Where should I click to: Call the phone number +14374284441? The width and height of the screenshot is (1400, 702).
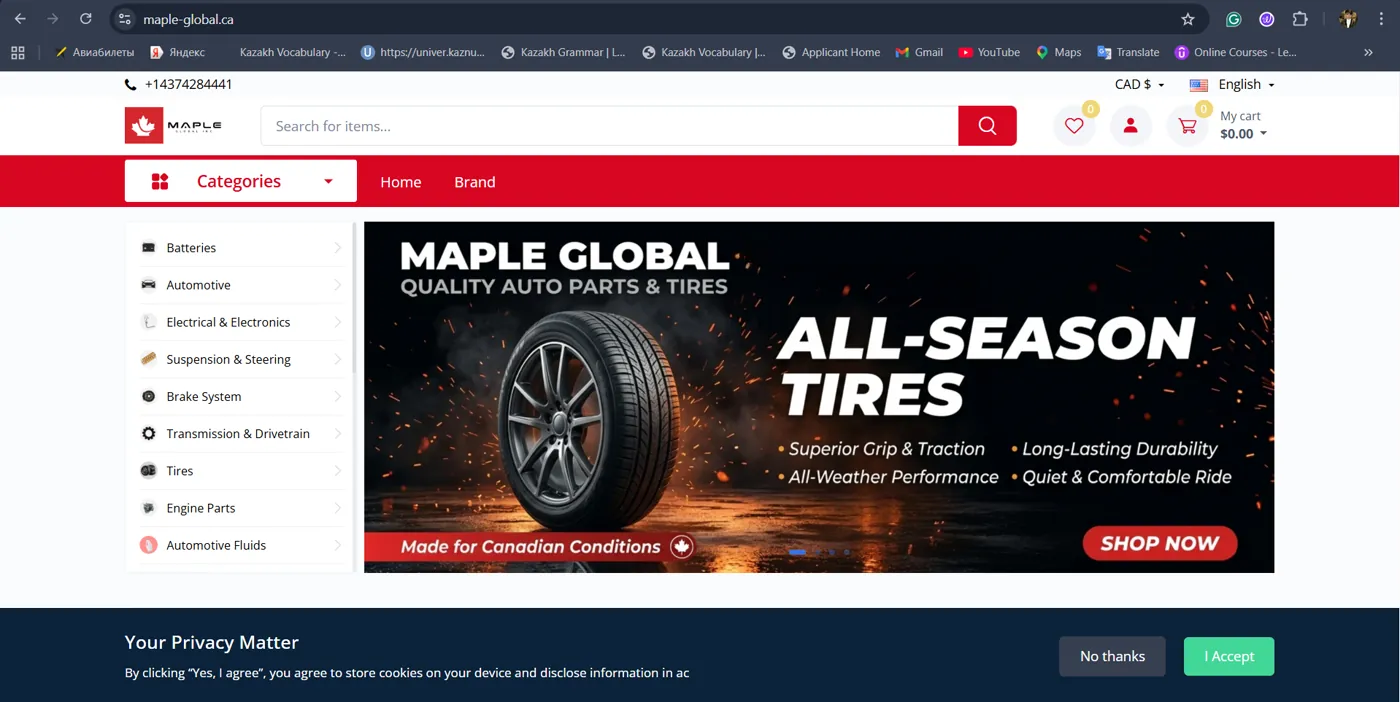coord(188,84)
